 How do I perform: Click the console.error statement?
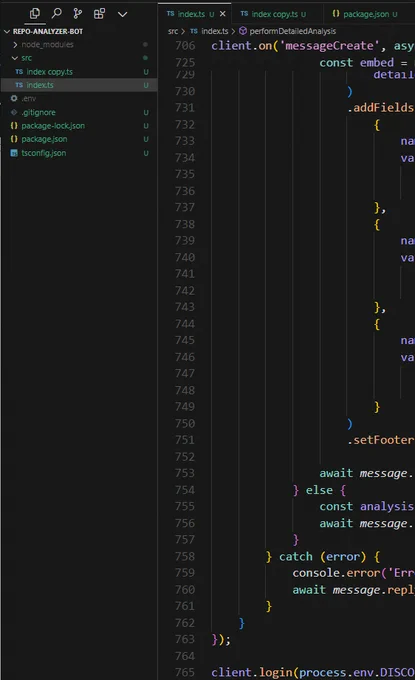(x=353, y=573)
